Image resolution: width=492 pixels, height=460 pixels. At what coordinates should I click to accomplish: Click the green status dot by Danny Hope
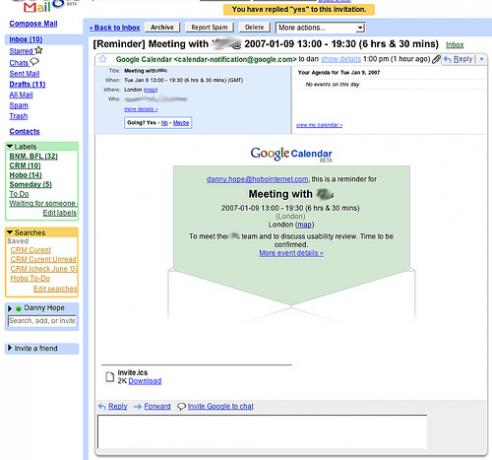coord(19,308)
